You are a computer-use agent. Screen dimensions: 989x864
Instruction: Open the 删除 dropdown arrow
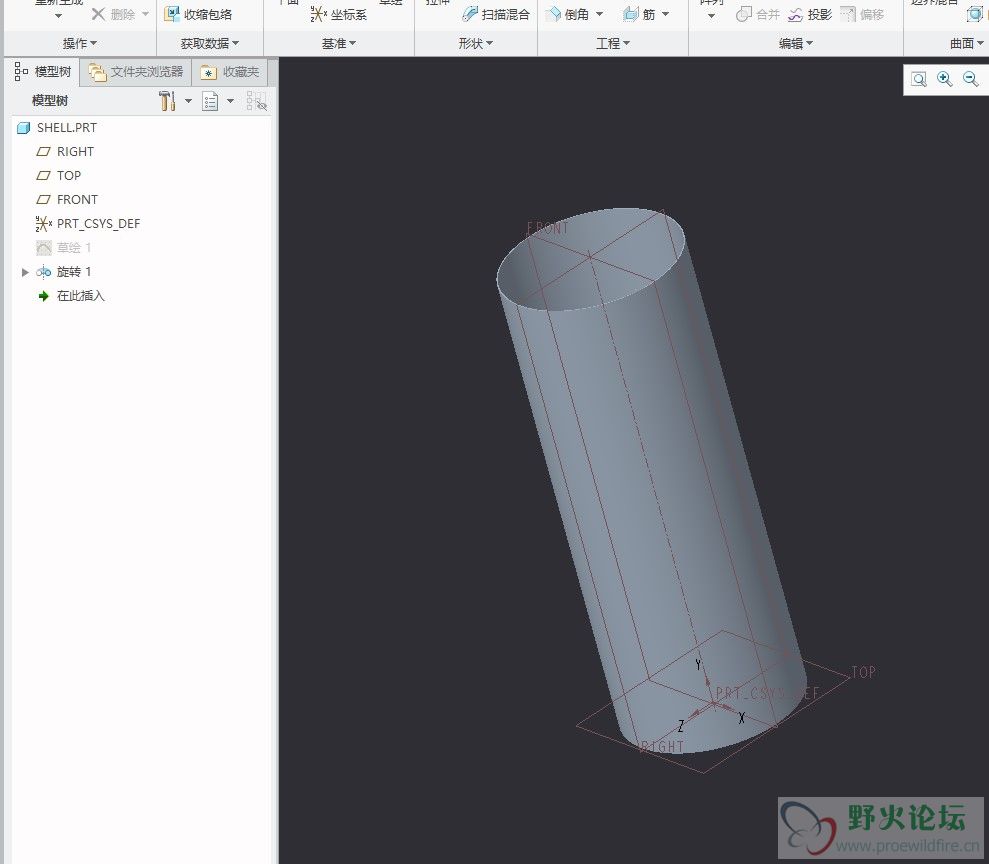[145, 14]
